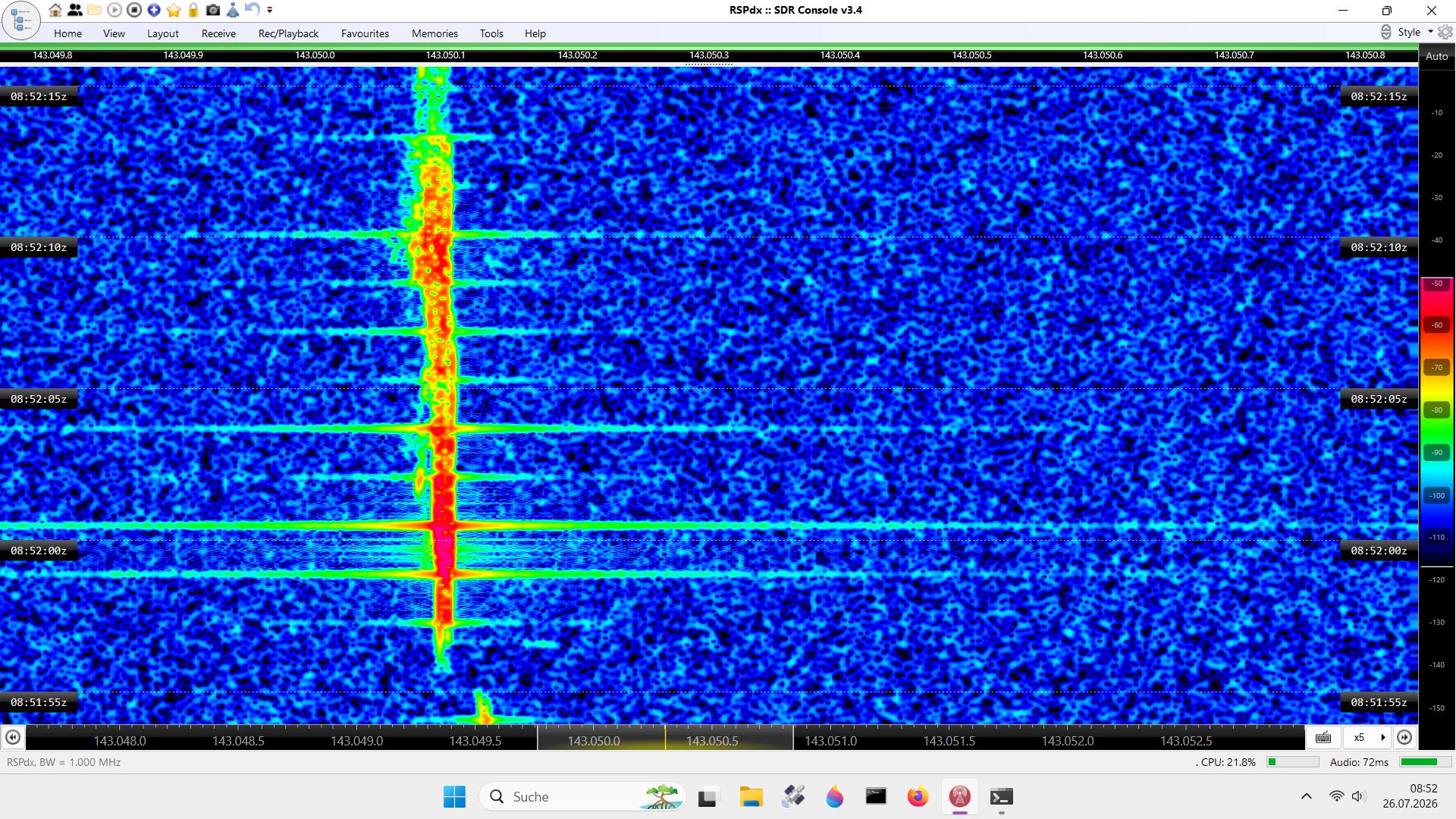Image resolution: width=1456 pixels, height=819 pixels.
Task: Click the SDR Console antenna taskbar icon
Action: (x=960, y=797)
